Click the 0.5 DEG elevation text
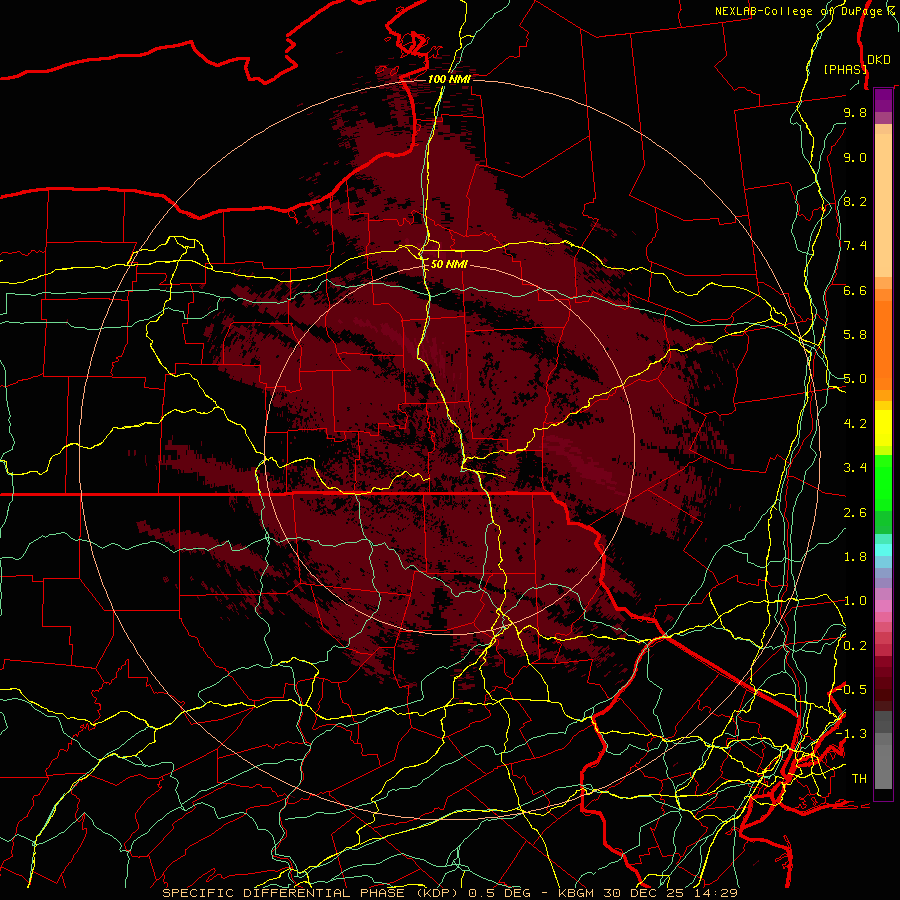 coord(501,893)
